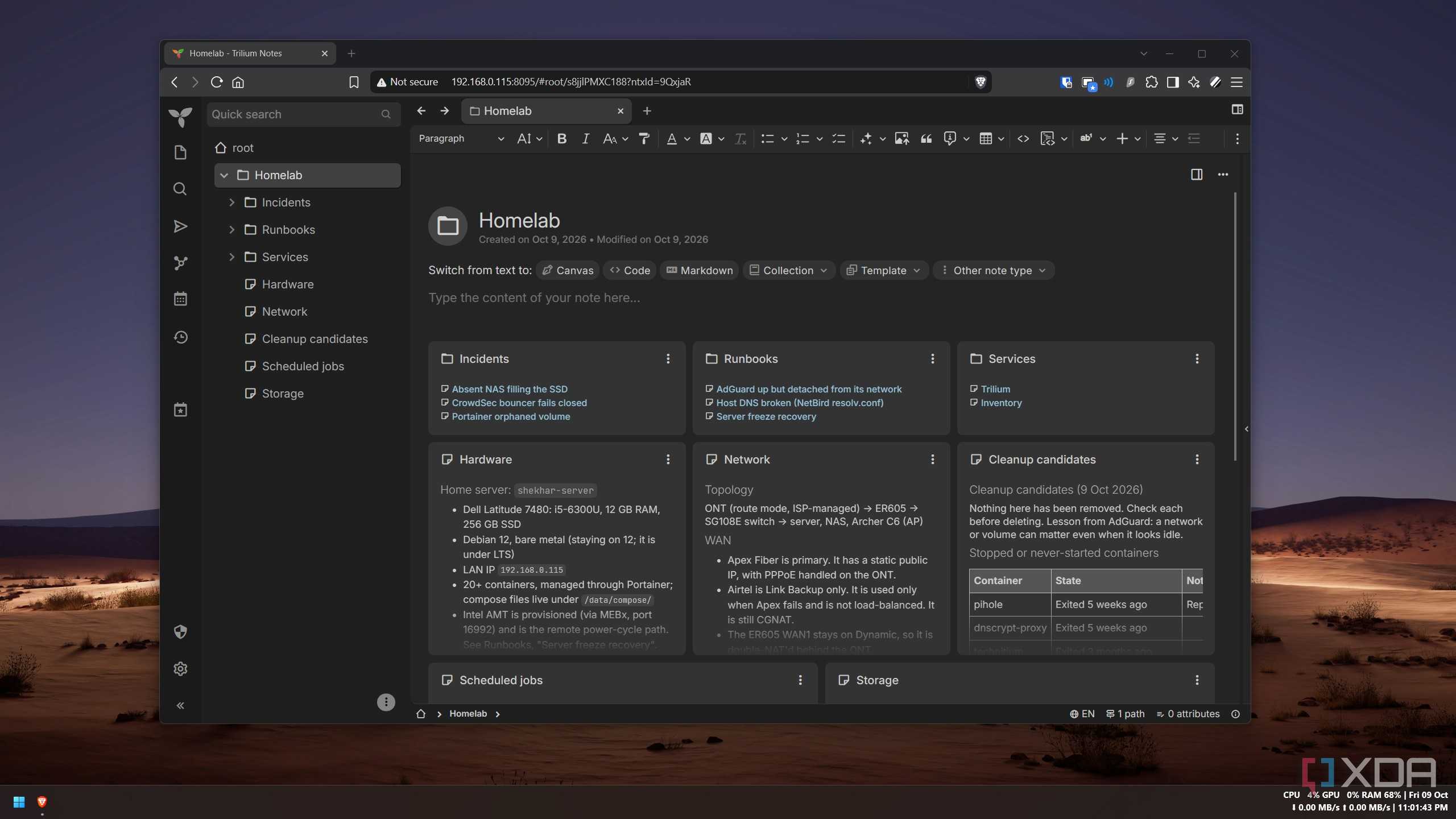Select the Homelab note tab
This screenshot has width=1456, height=819.
pyautogui.click(x=546, y=111)
